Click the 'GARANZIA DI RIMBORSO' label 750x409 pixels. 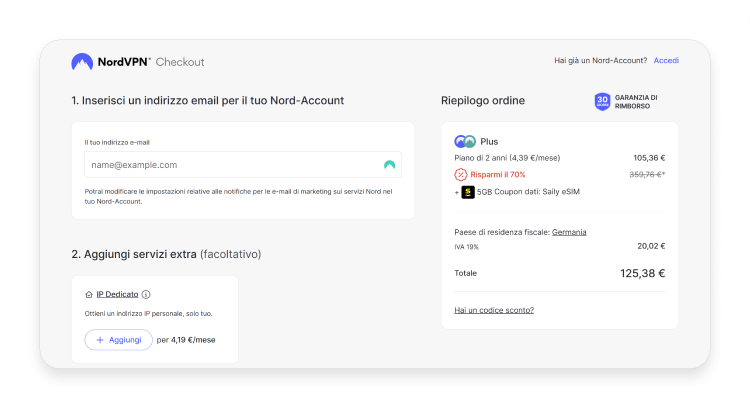[x=636, y=102]
